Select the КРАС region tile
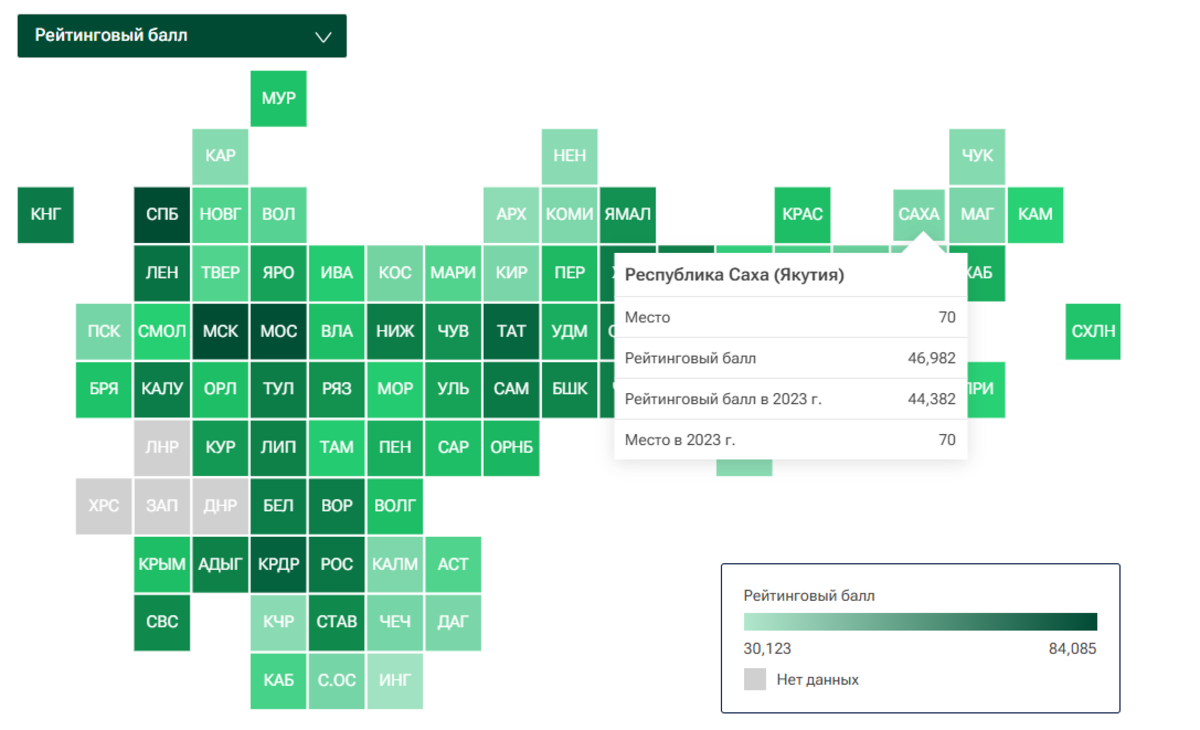This screenshot has height=730, width=1200. pyautogui.click(x=803, y=214)
